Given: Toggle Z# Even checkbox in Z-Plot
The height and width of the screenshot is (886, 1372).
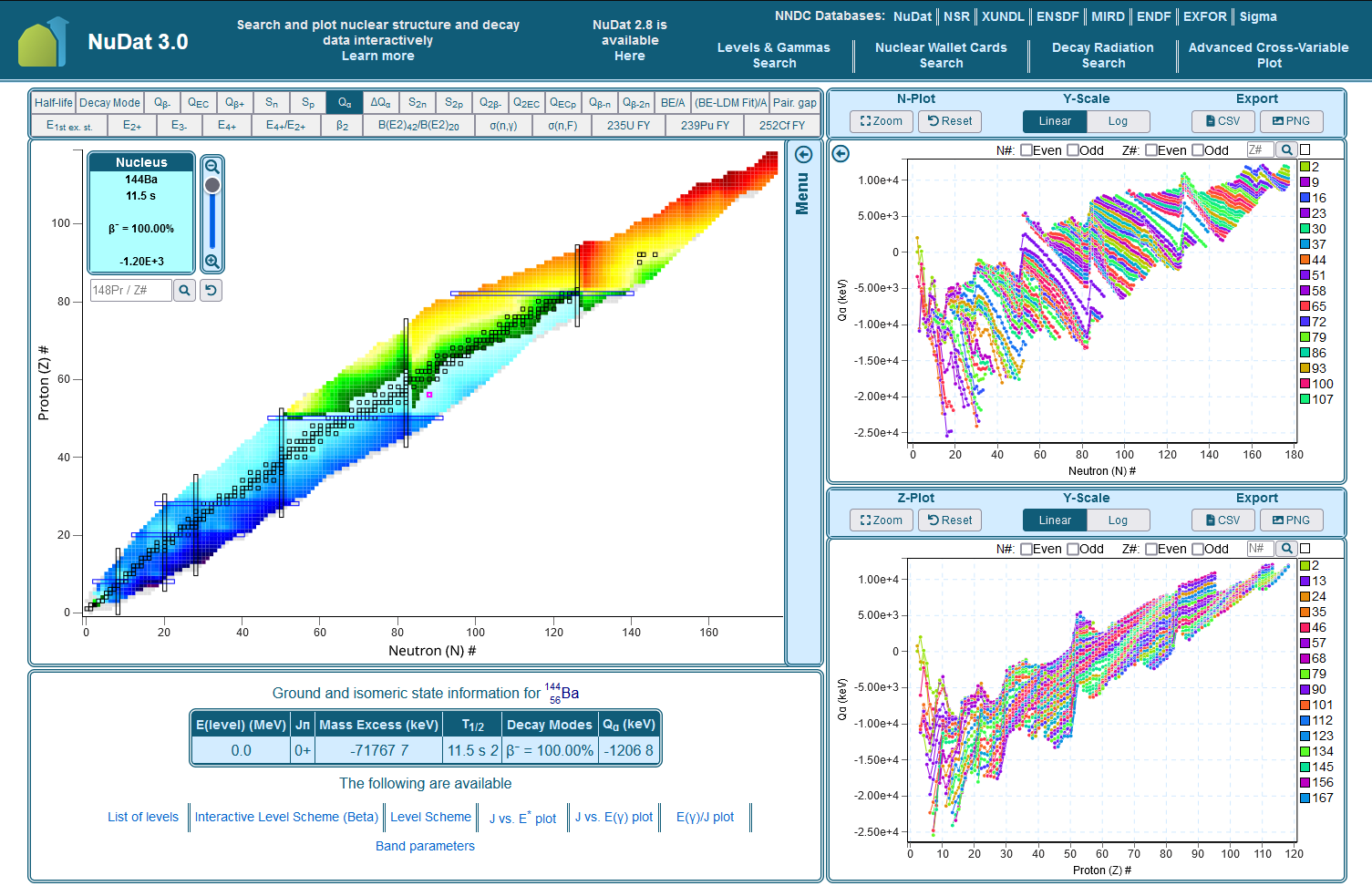Looking at the screenshot, I should (1151, 549).
